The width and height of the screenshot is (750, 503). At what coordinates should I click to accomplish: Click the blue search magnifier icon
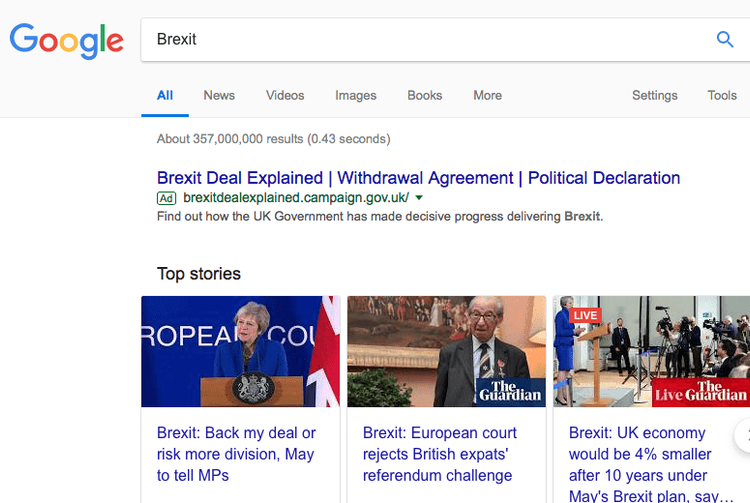[x=725, y=40]
